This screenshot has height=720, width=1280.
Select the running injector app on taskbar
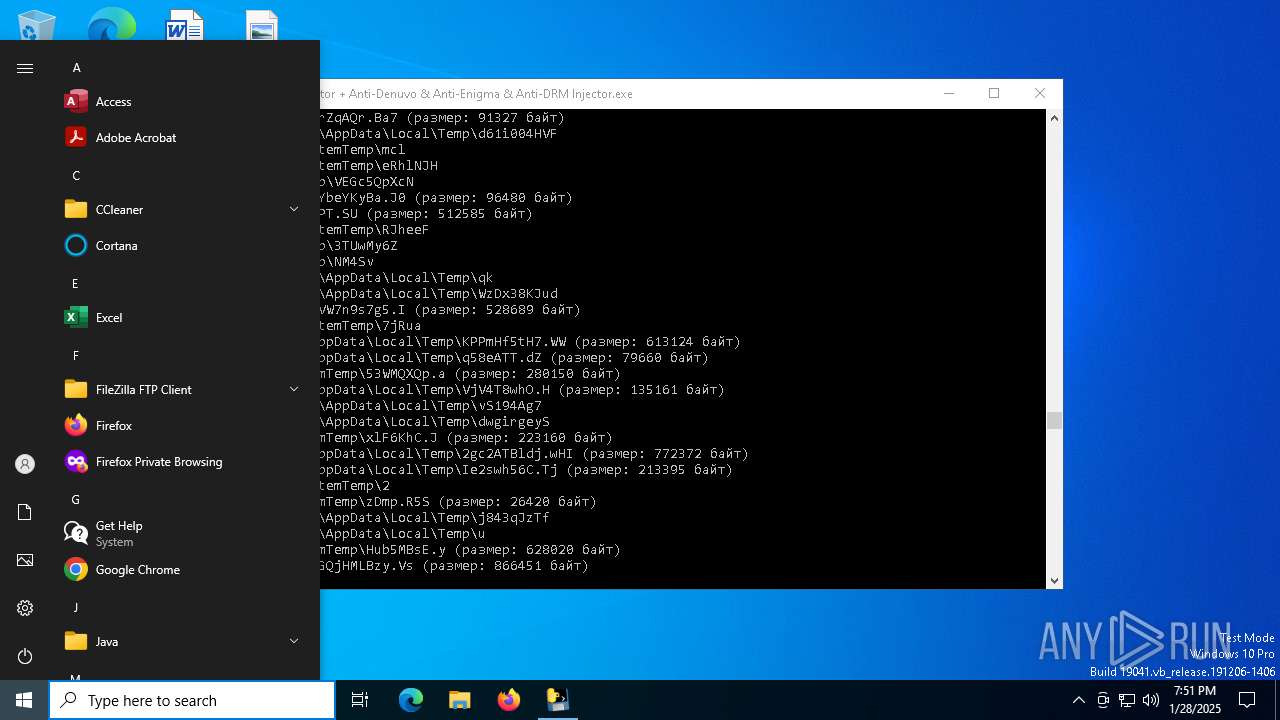coord(557,700)
